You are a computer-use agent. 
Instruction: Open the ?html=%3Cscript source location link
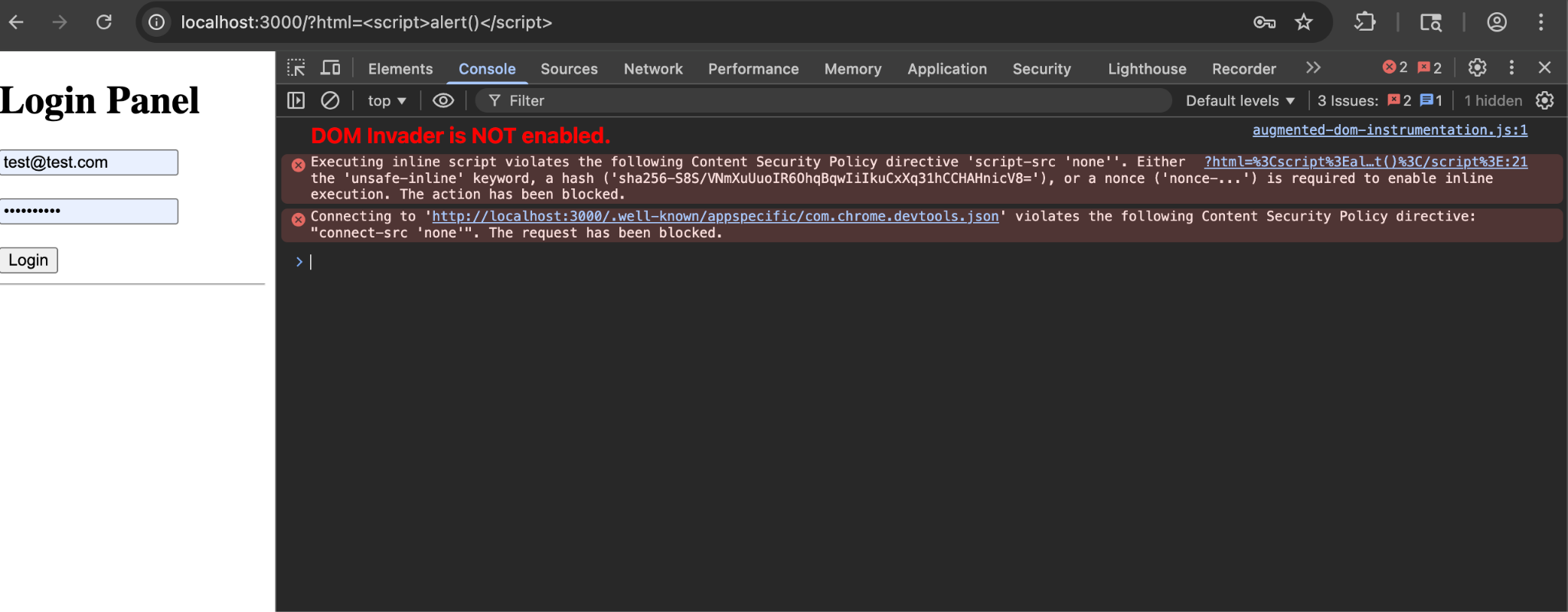(1366, 162)
